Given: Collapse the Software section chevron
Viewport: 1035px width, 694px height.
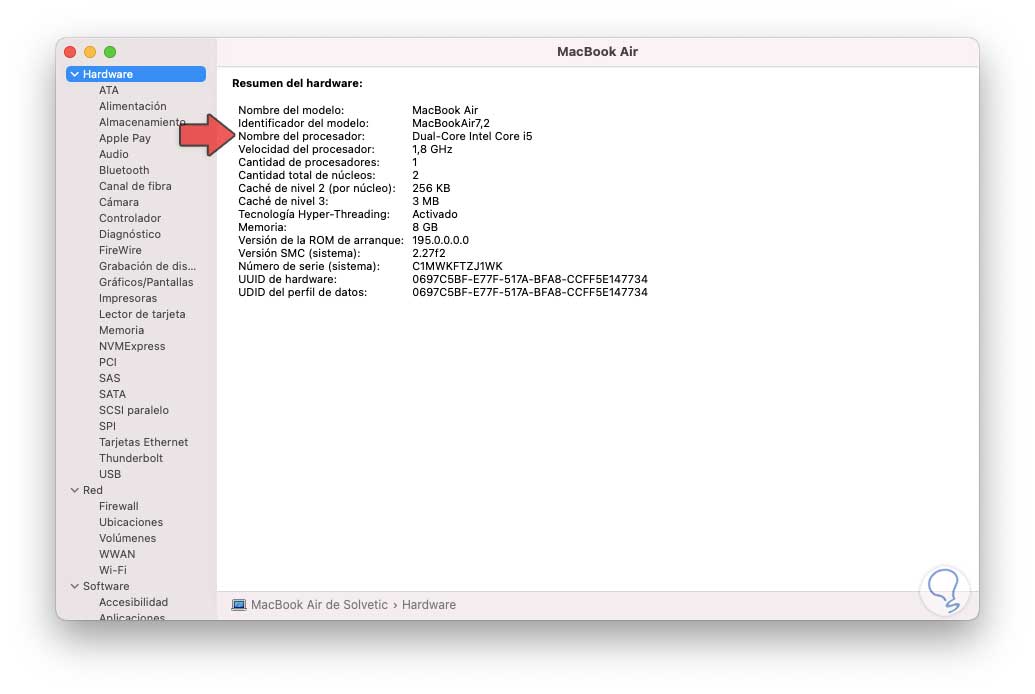Looking at the screenshot, I should [x=75, y=586].
